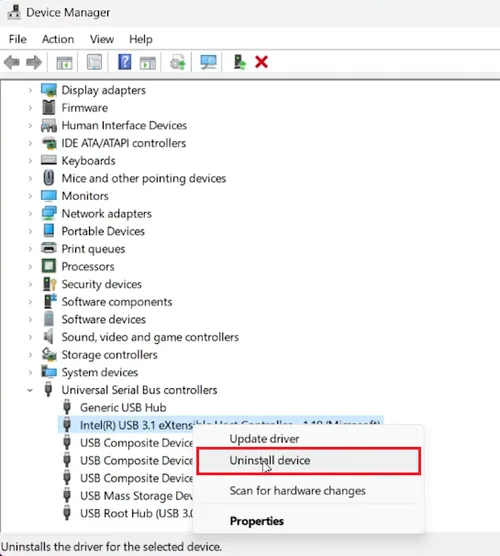The width and height of the screenshot is (500, 556).
Task: Open the Action menu
Action: [x=58, y=39]
